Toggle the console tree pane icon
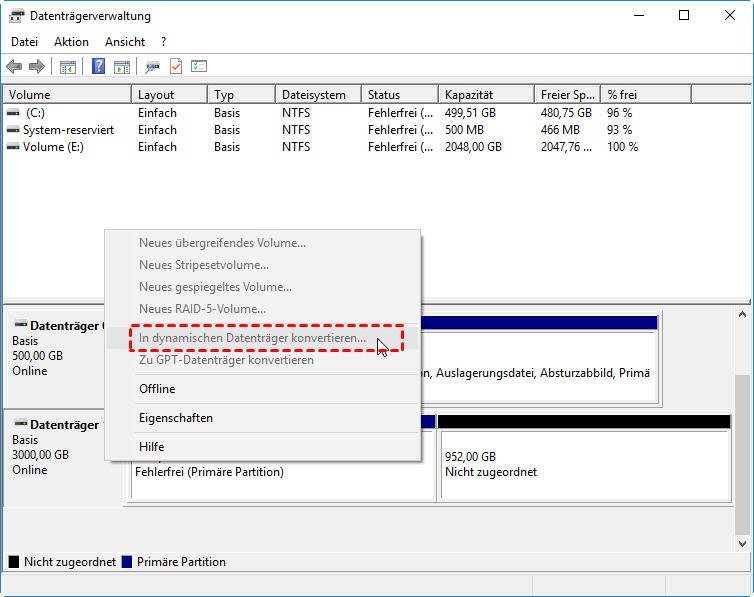 click(68, 67)
